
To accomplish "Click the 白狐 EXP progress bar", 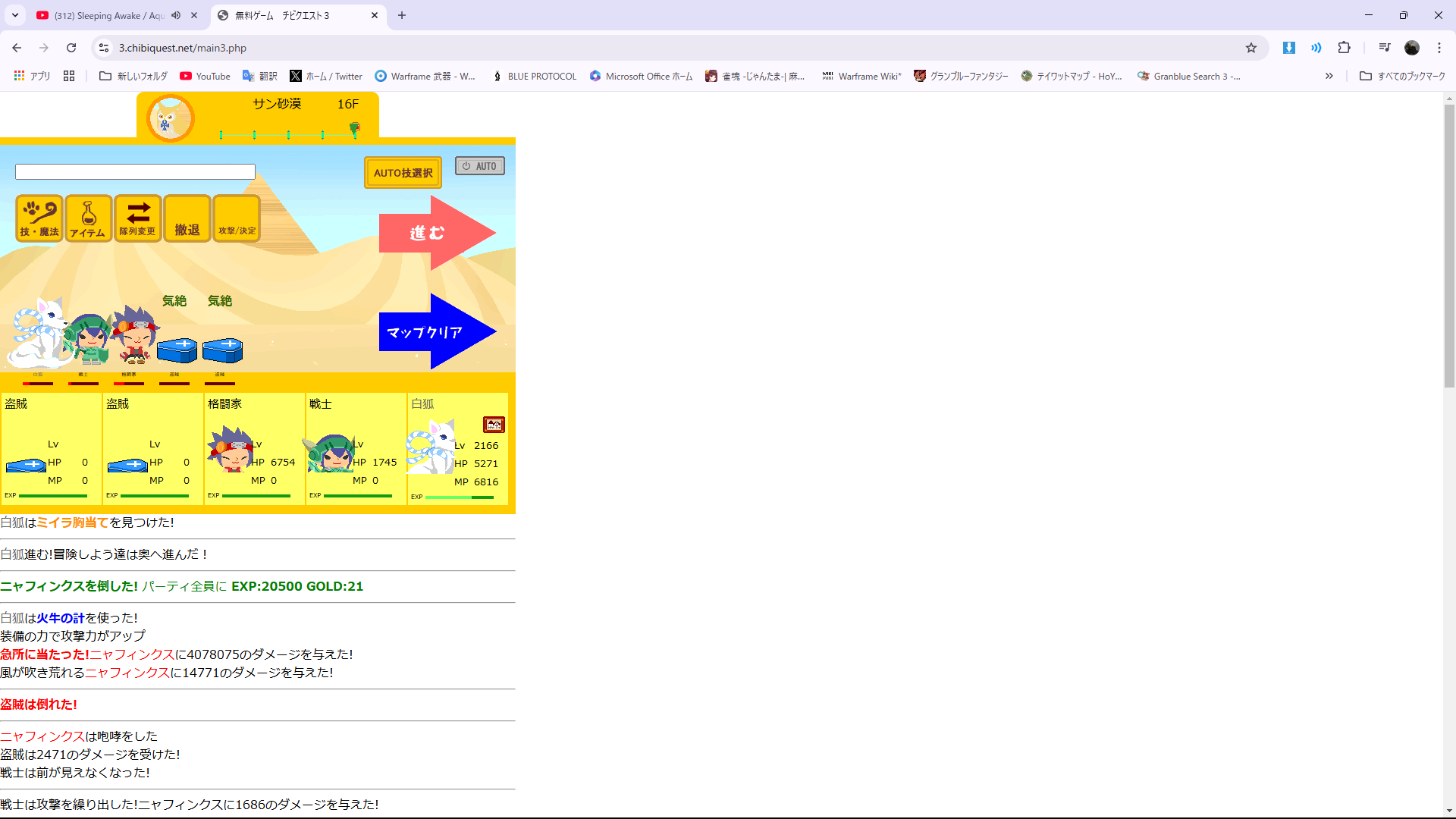I will [x=460, y=497].
